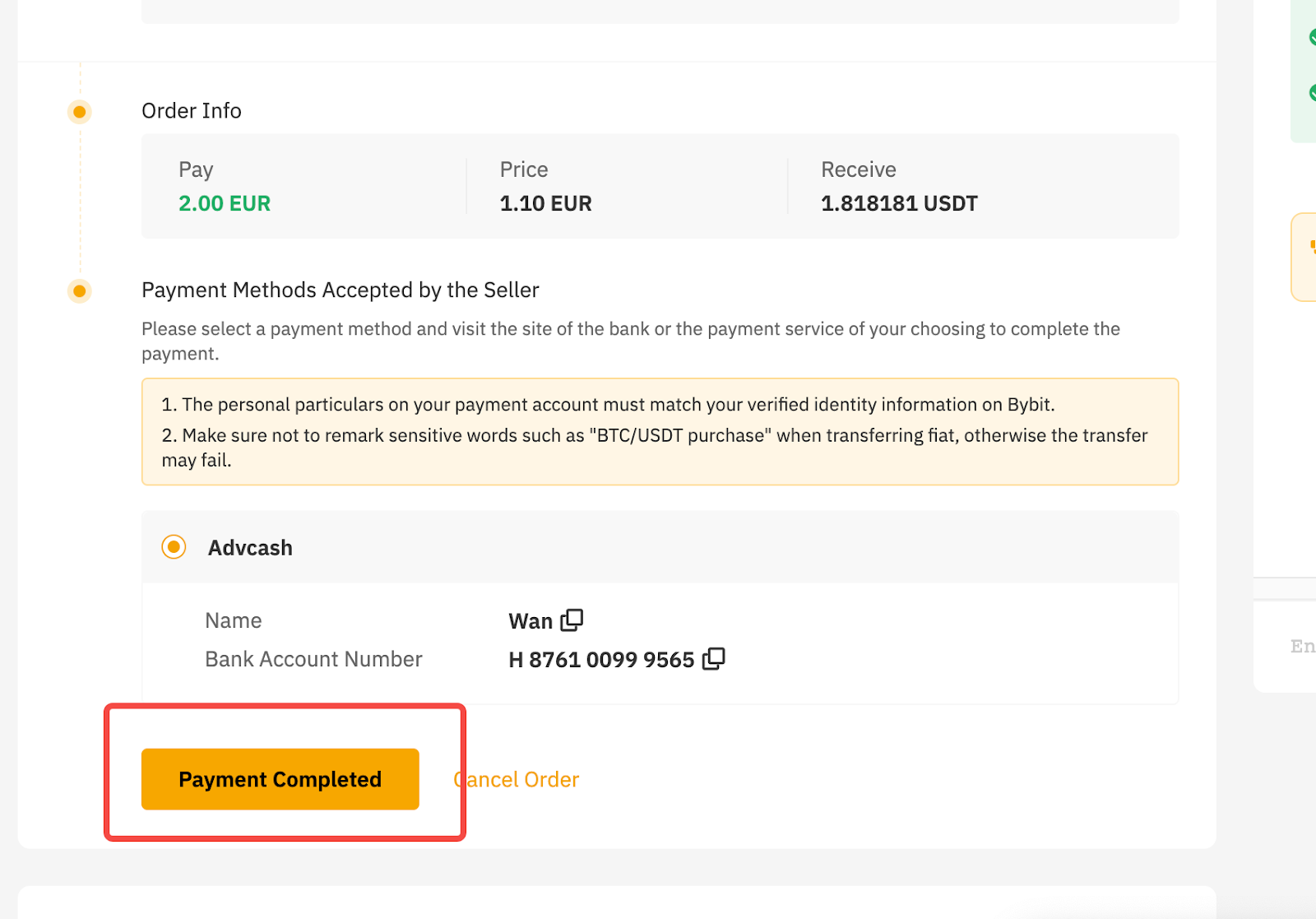Click the 2.00 EUR pay amount

tap(225, 203)
